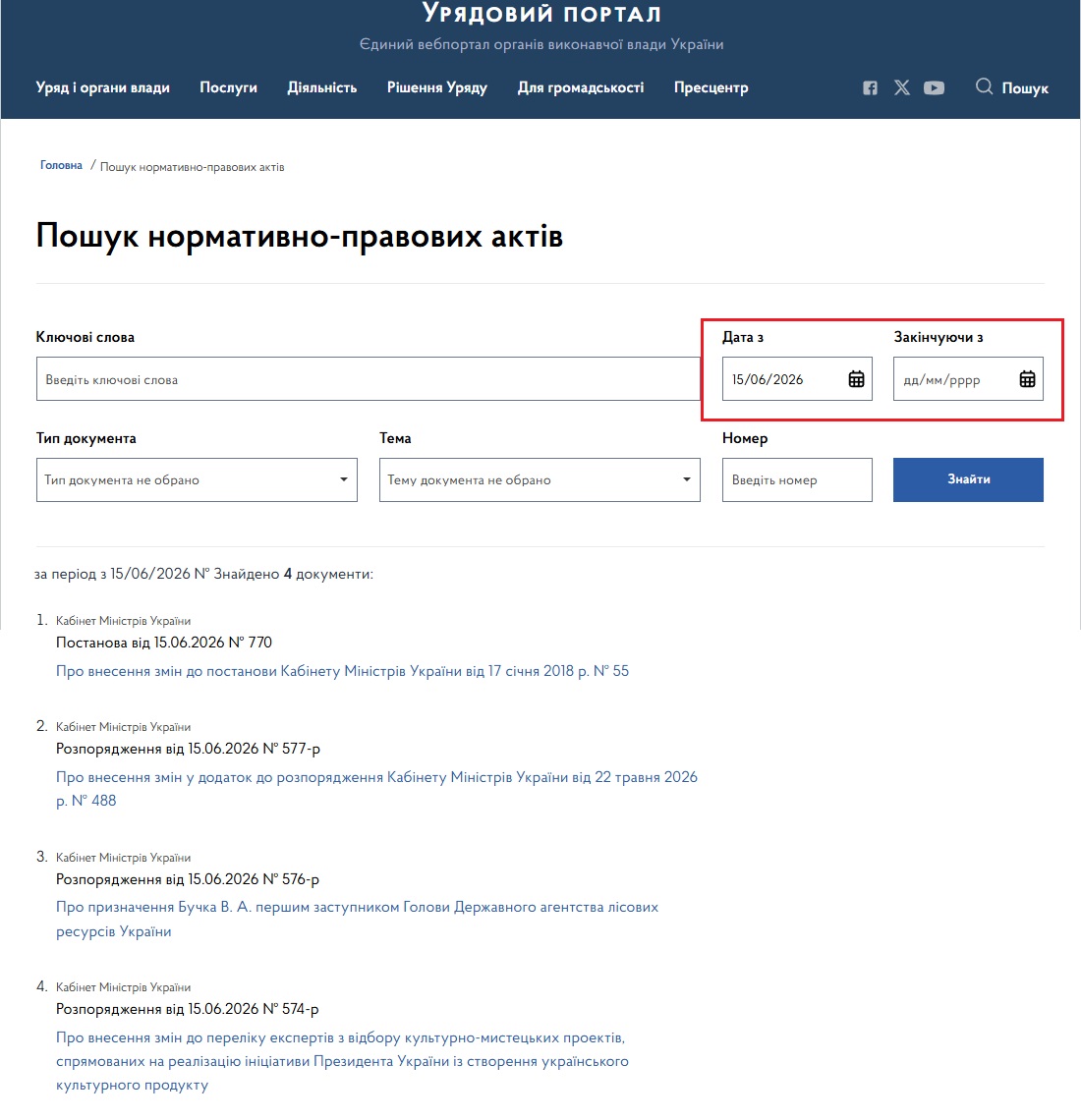
Task: Open the 'Рішення Уряду' menu item
Action: click(437, 87)
